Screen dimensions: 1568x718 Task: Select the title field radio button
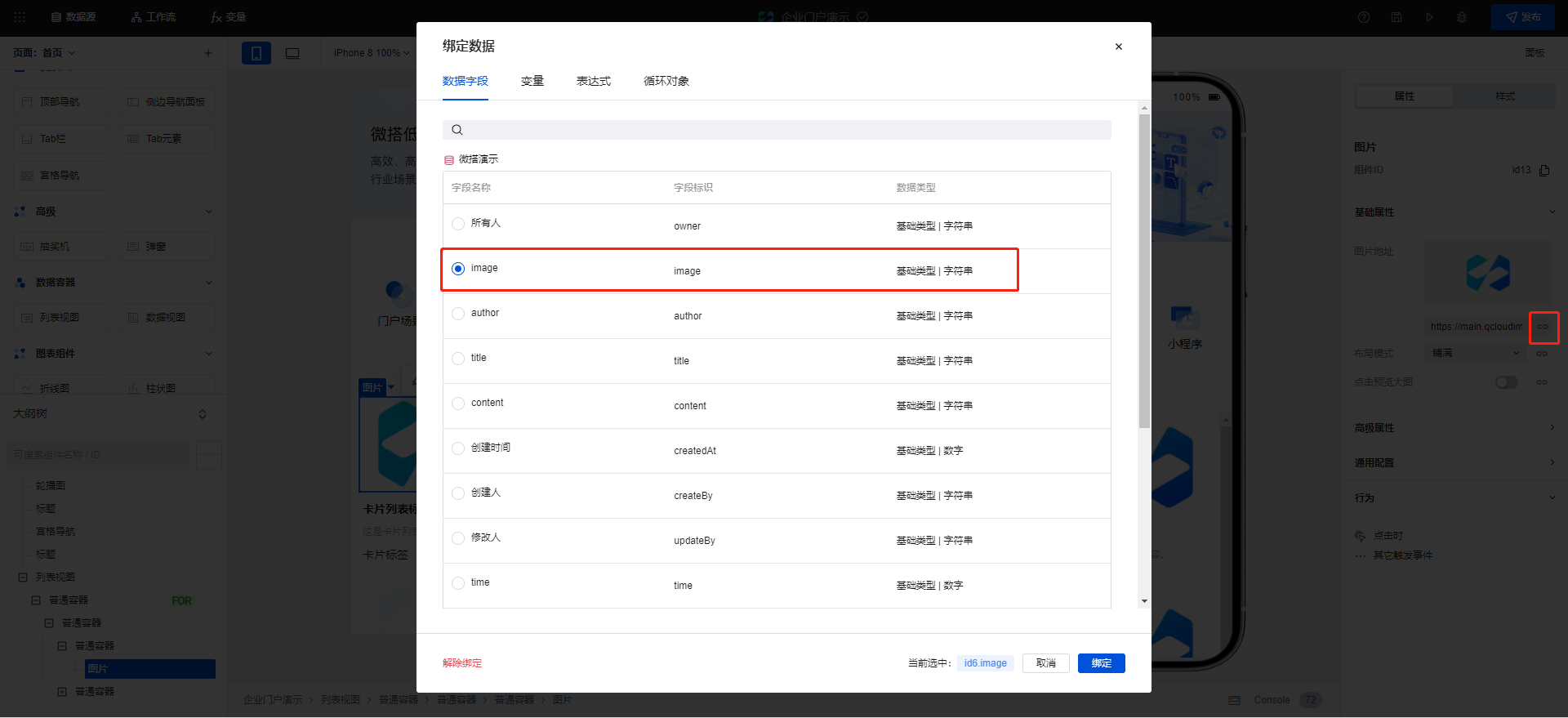coord(458,359)
